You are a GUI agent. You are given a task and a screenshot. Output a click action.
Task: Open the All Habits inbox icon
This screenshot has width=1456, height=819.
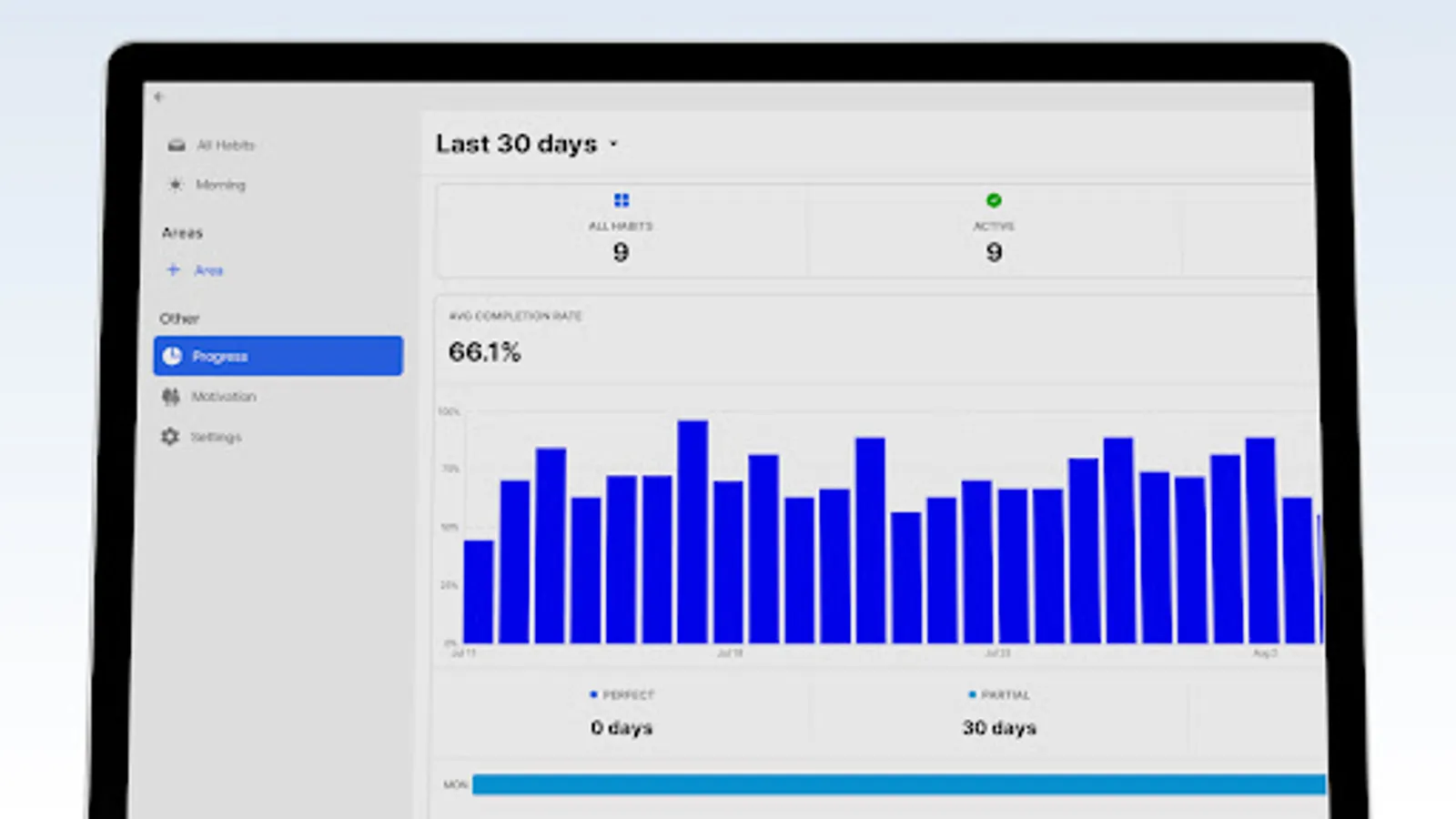[x=175, y=144]
